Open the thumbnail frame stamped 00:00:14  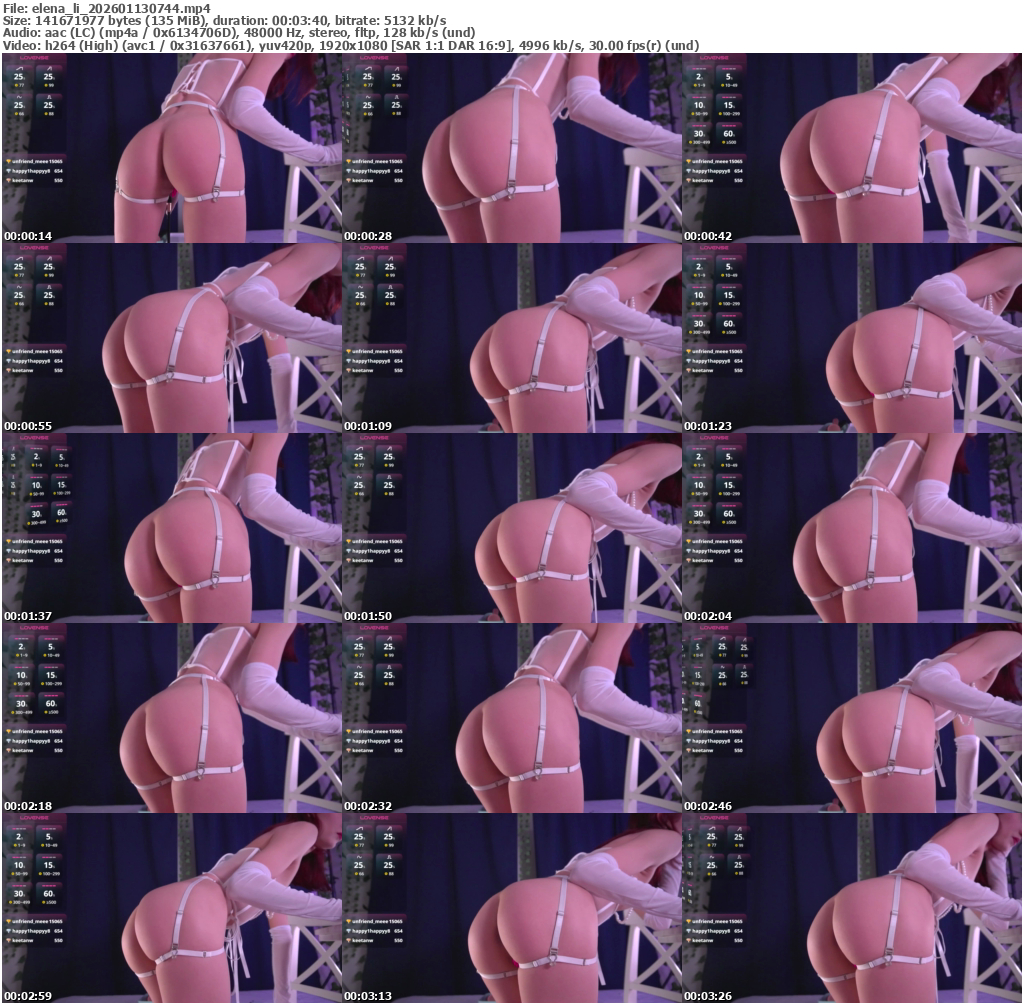point(172,148)
